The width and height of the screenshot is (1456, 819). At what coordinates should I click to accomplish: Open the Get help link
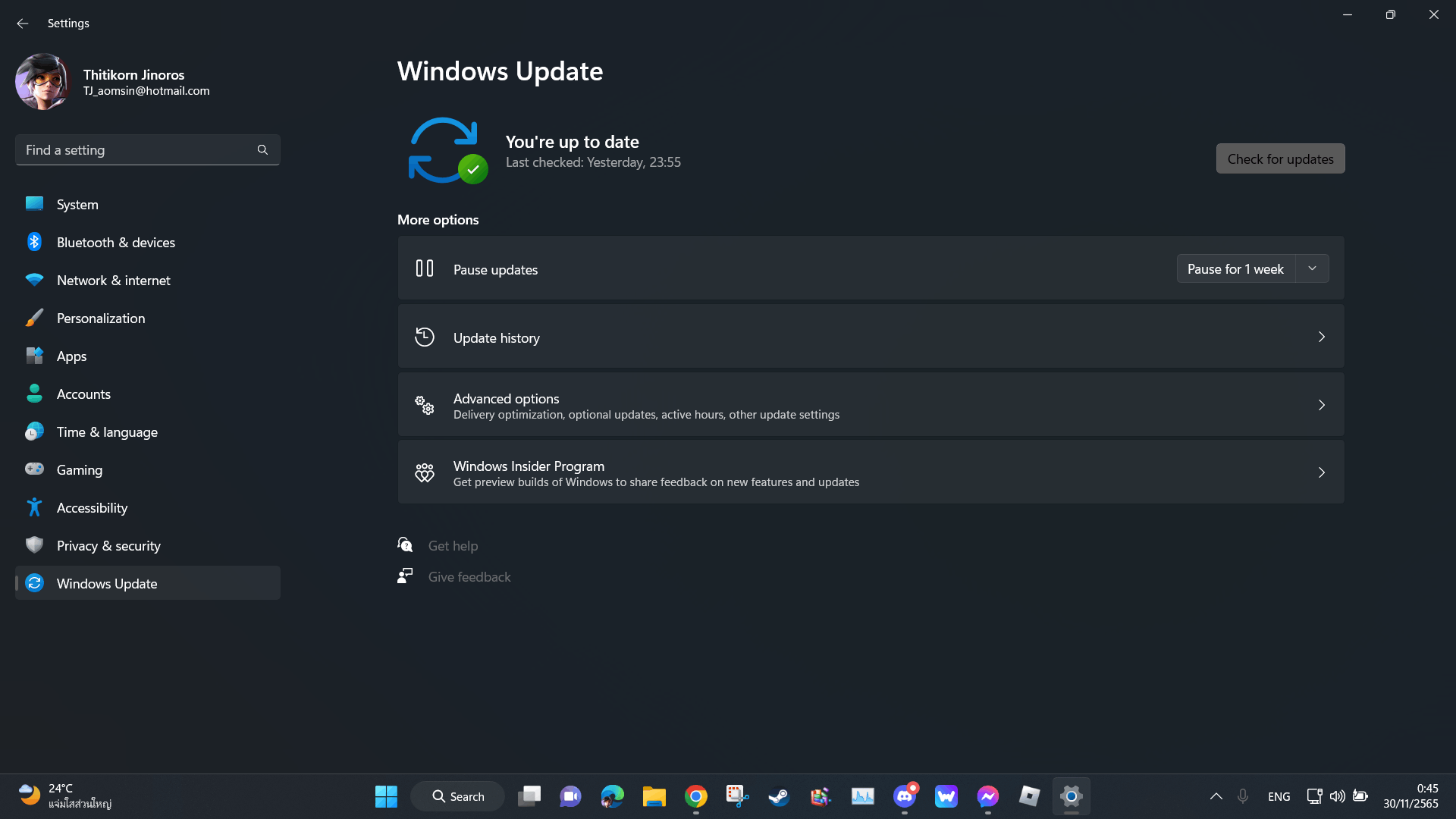[453, 546]
